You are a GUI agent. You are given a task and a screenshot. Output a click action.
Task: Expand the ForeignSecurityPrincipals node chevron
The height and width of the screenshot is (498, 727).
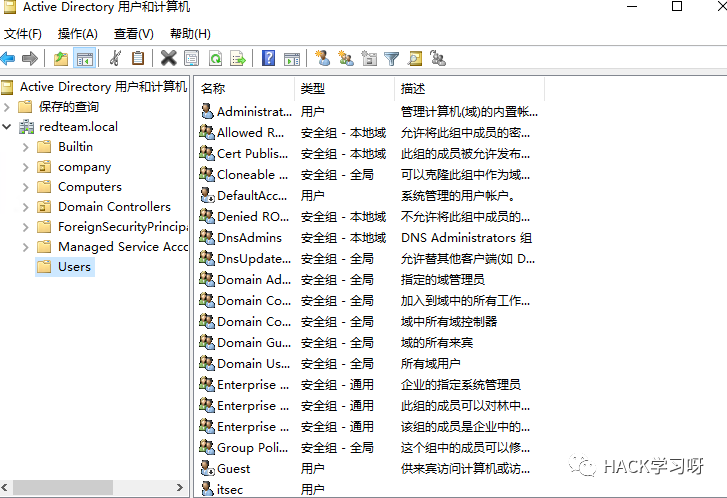(x=26, y=227)
